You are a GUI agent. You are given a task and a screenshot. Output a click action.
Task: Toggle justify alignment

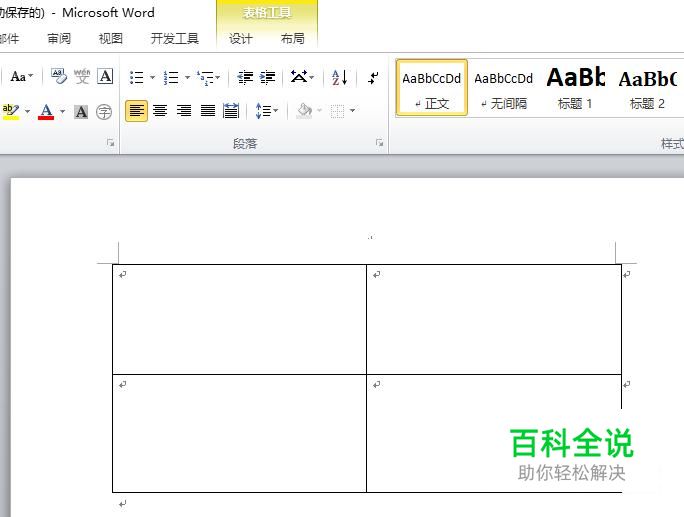pos(208,111)
